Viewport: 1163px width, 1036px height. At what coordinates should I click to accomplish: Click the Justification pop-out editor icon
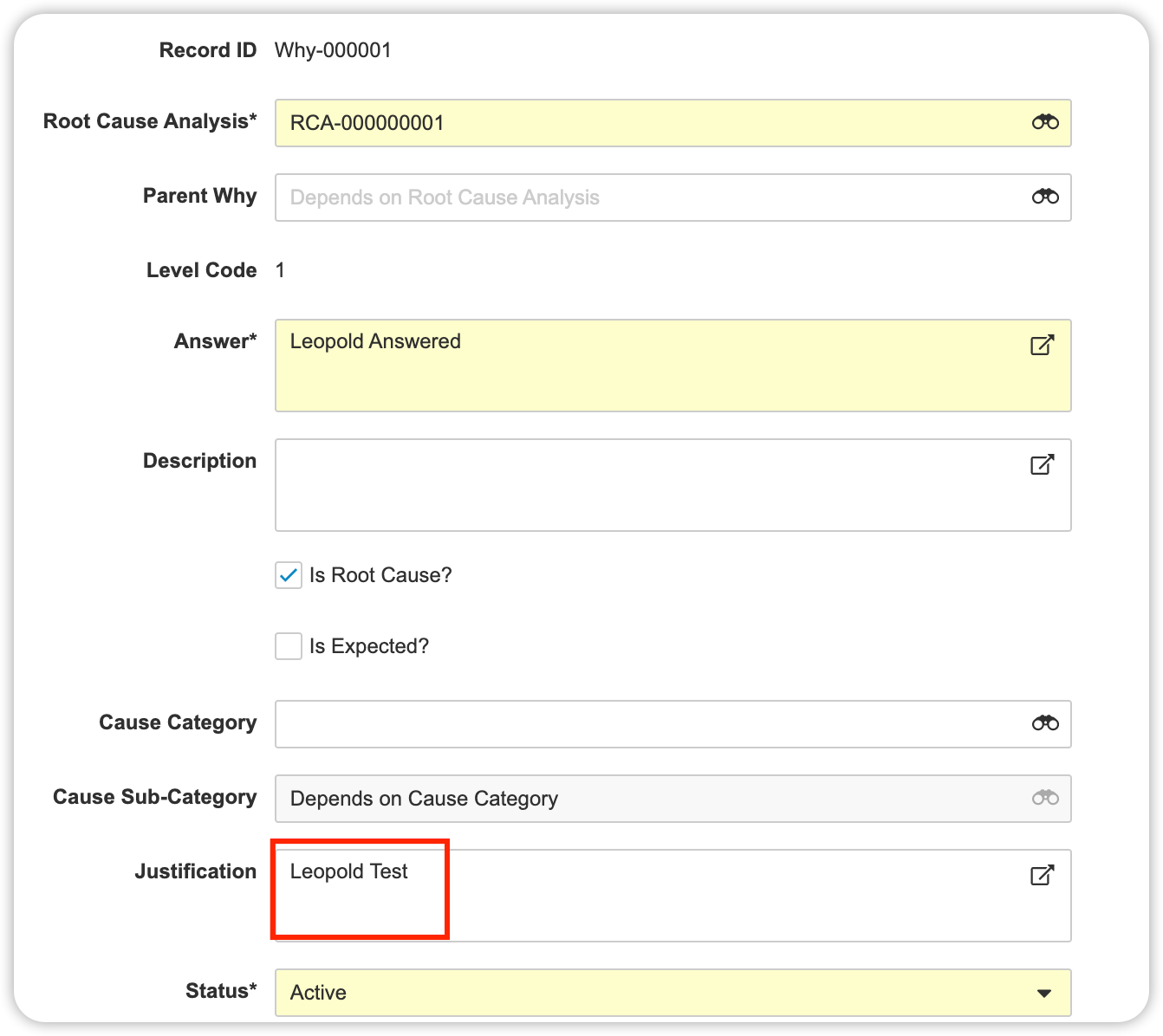coord(1042,875)
